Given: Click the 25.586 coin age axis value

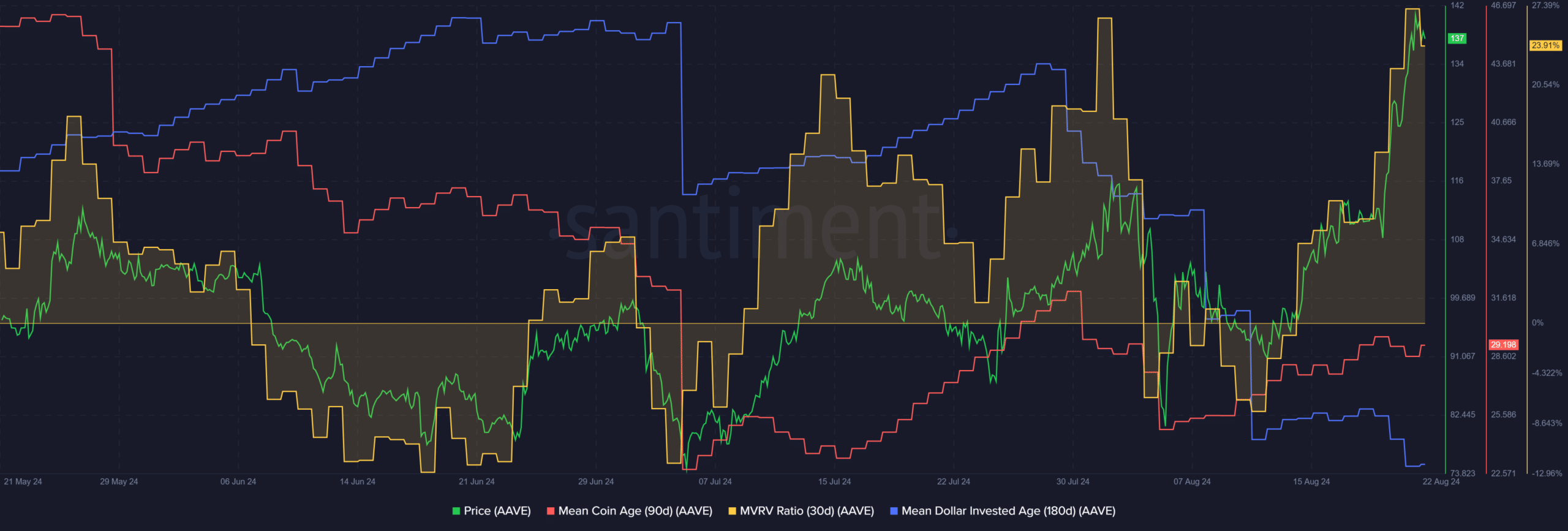Looking at the screenshot, I should (1504, 415).
